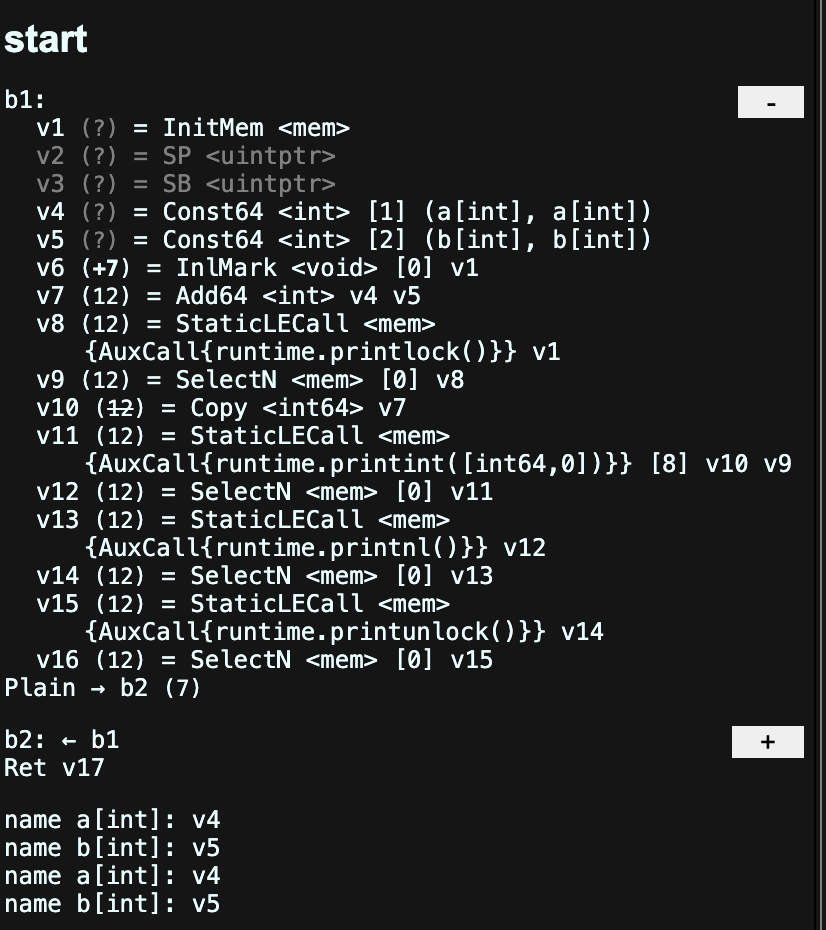Expand block b2 using the plus button
This screenshot has height=930, width=826.
pyautogui.click(x=767, y=741)
